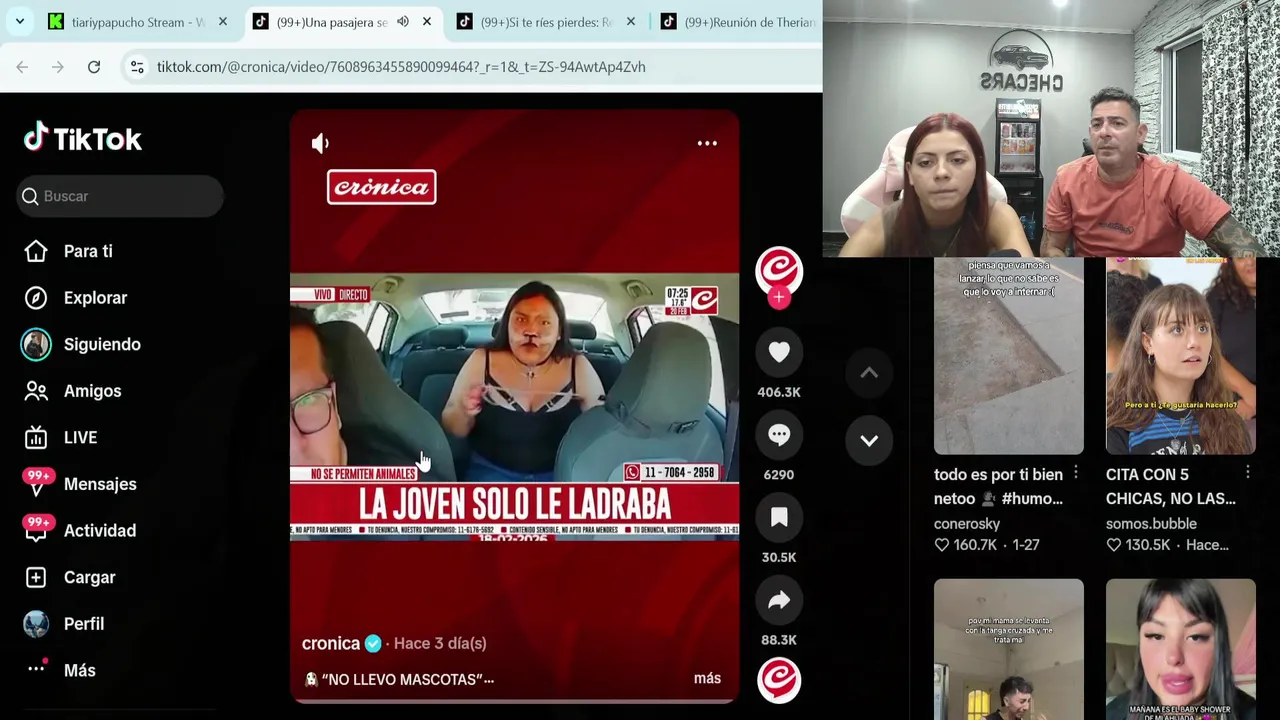The image size is (1280, 720).
Task: Click the video title todo es por ti bien netoo
Action: pos(998,486)
